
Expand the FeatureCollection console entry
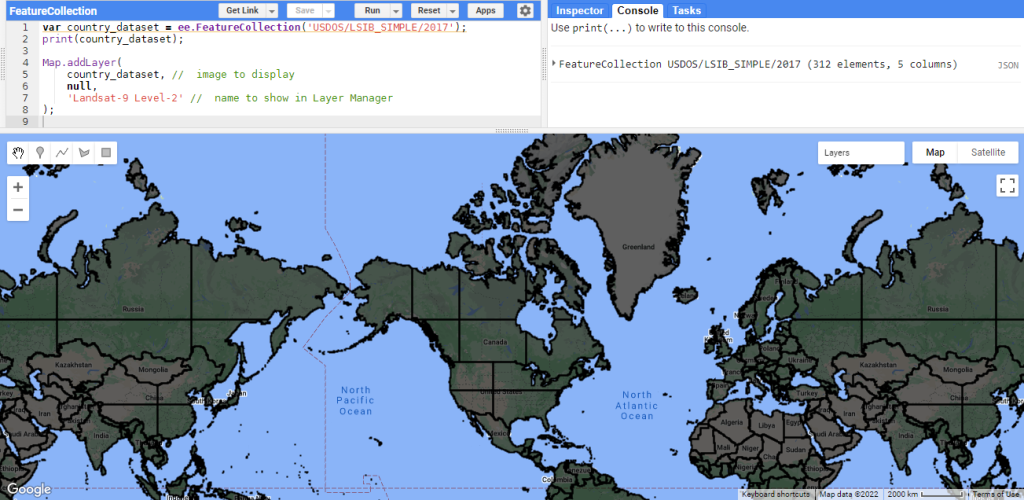coord(554,64)
